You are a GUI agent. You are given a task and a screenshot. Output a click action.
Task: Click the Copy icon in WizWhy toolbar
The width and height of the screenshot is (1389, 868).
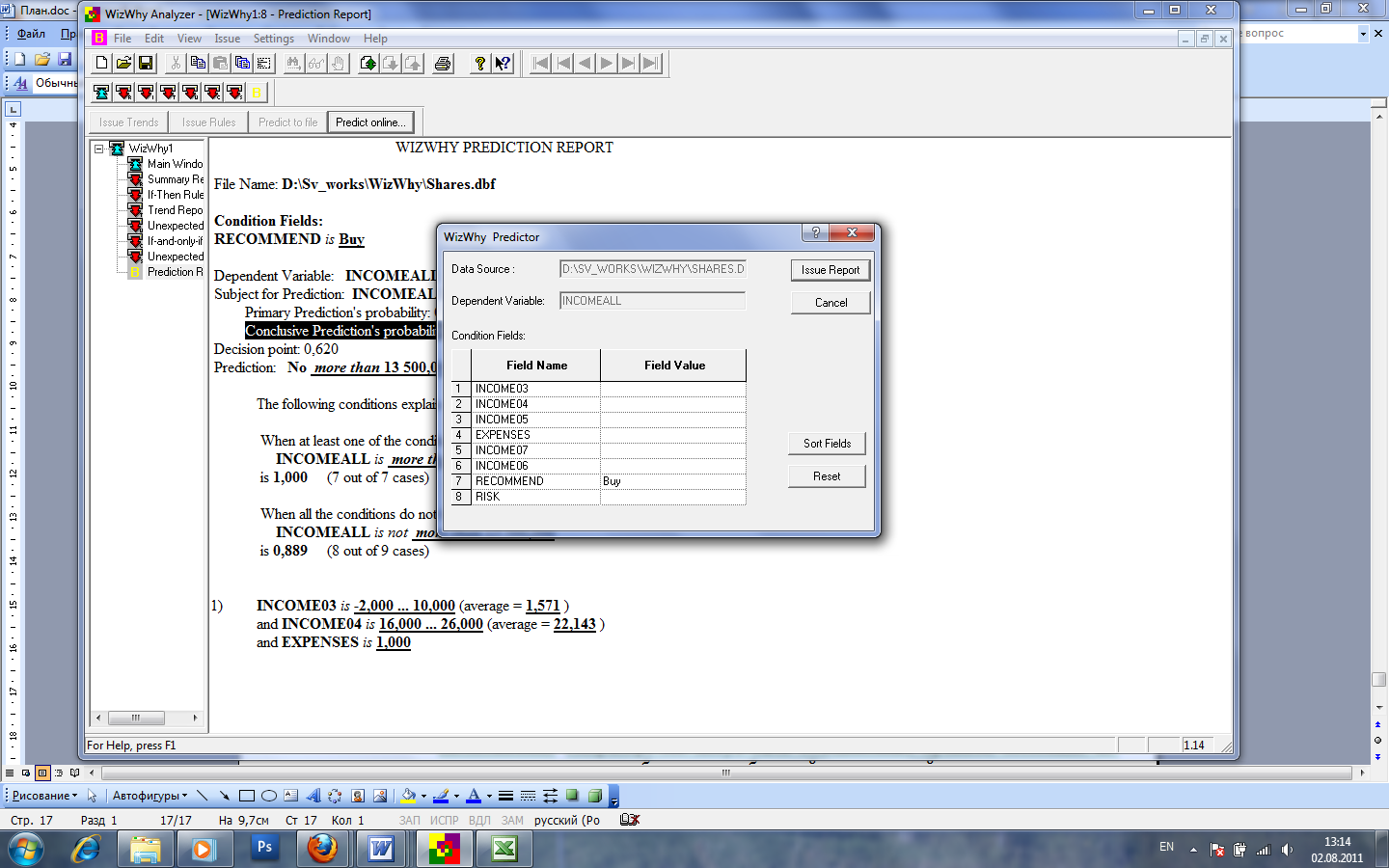click(198, 64)
